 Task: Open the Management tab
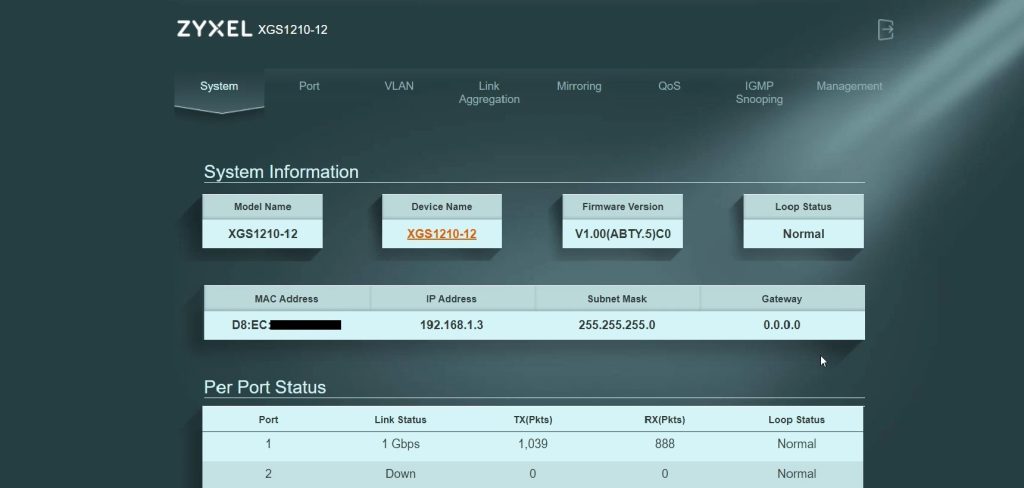tap(849, 86)
